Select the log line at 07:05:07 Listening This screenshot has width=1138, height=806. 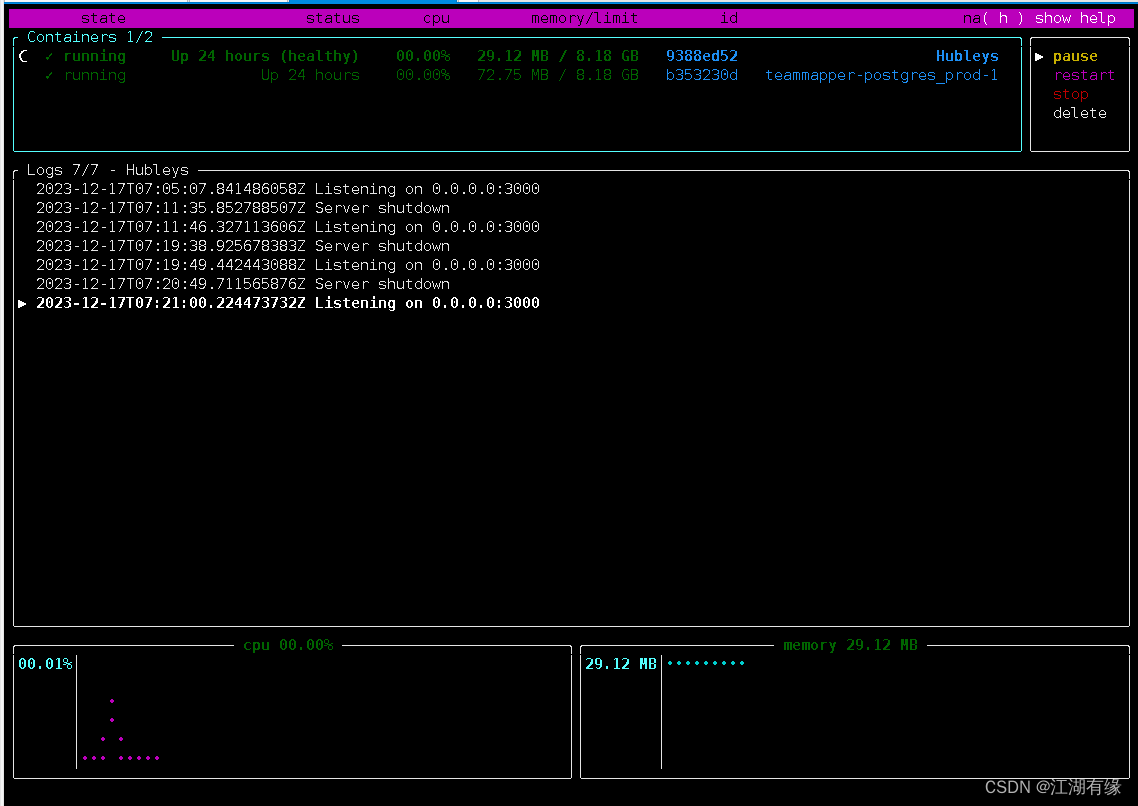point(287,189)
